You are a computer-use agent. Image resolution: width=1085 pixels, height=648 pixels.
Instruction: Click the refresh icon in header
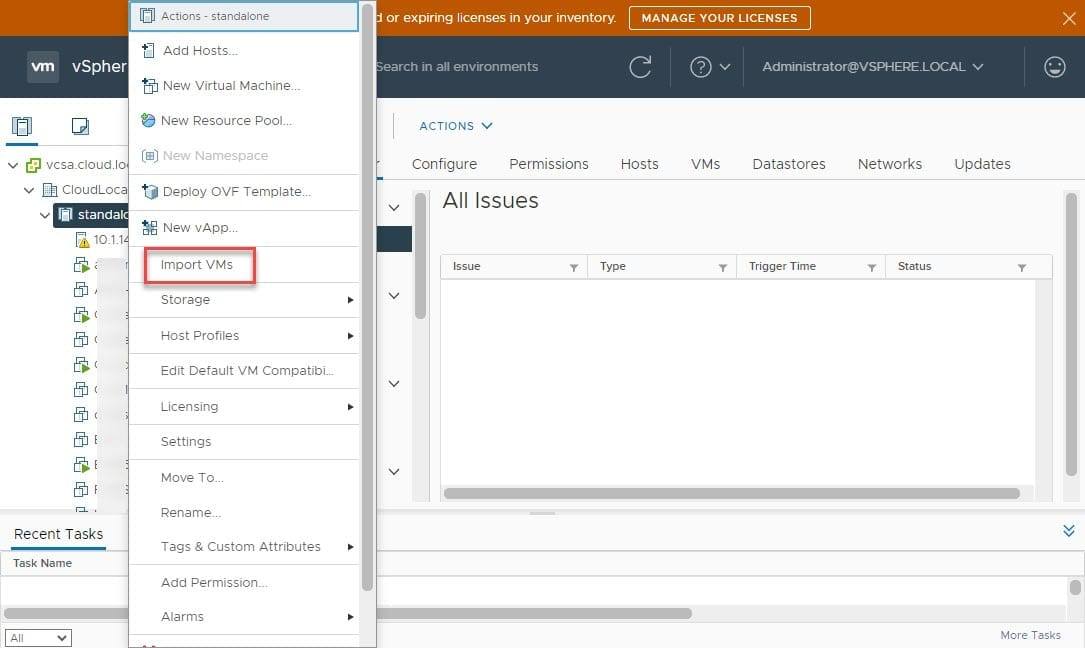[x=640, y=67]
